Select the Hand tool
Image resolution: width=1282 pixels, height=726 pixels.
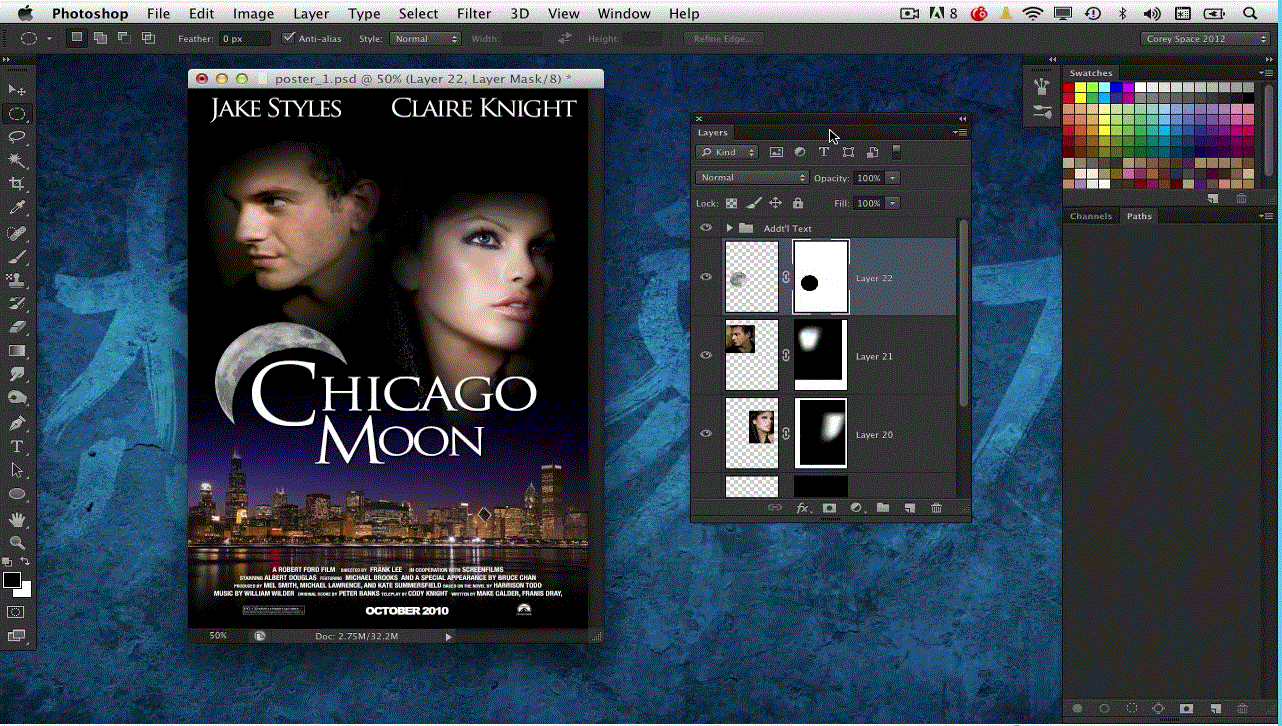point(17,519)
